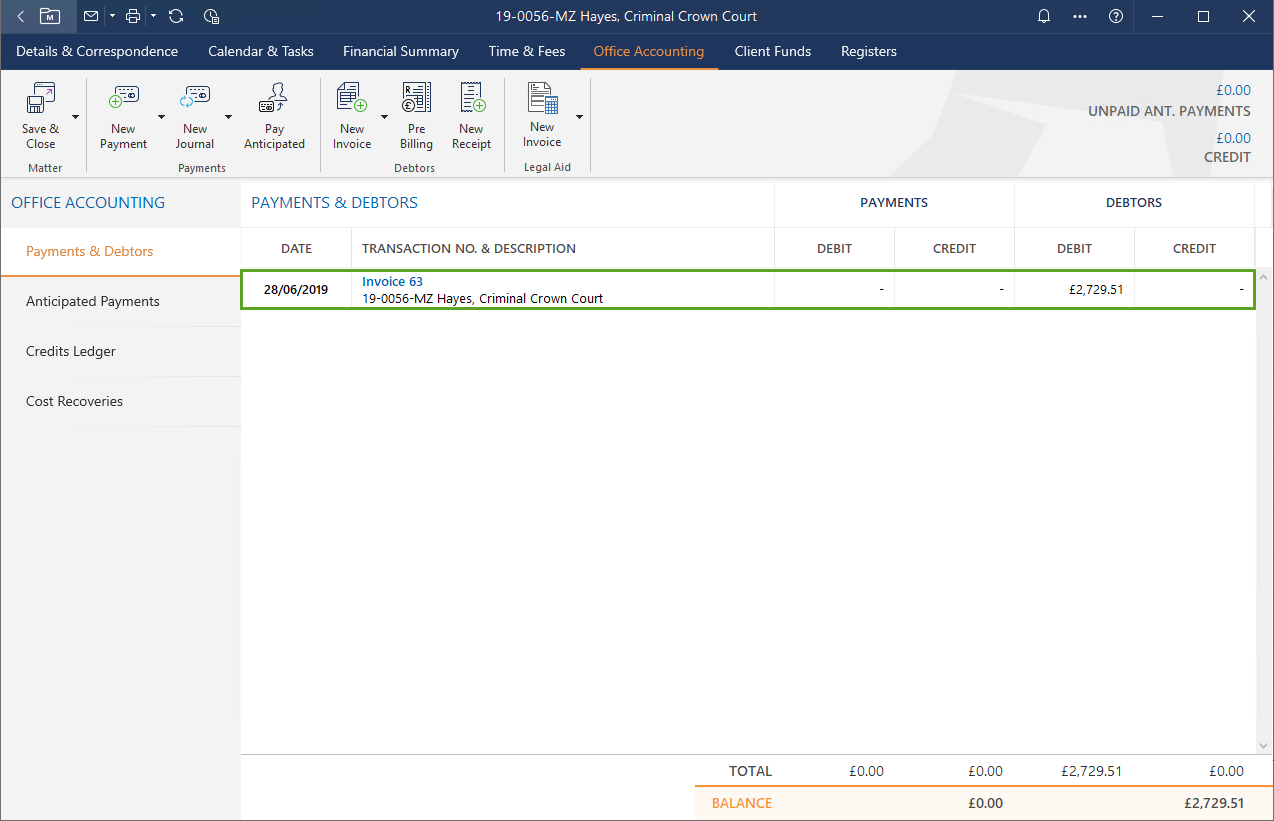Expand the New Payment dropdown arrow

161,117
